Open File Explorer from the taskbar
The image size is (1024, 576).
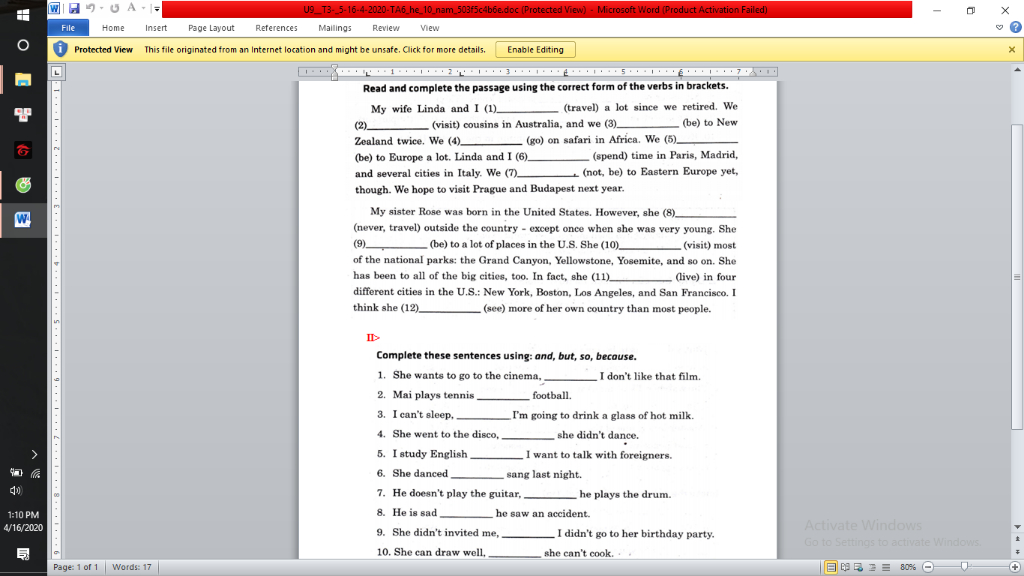[x=23, y=80]
